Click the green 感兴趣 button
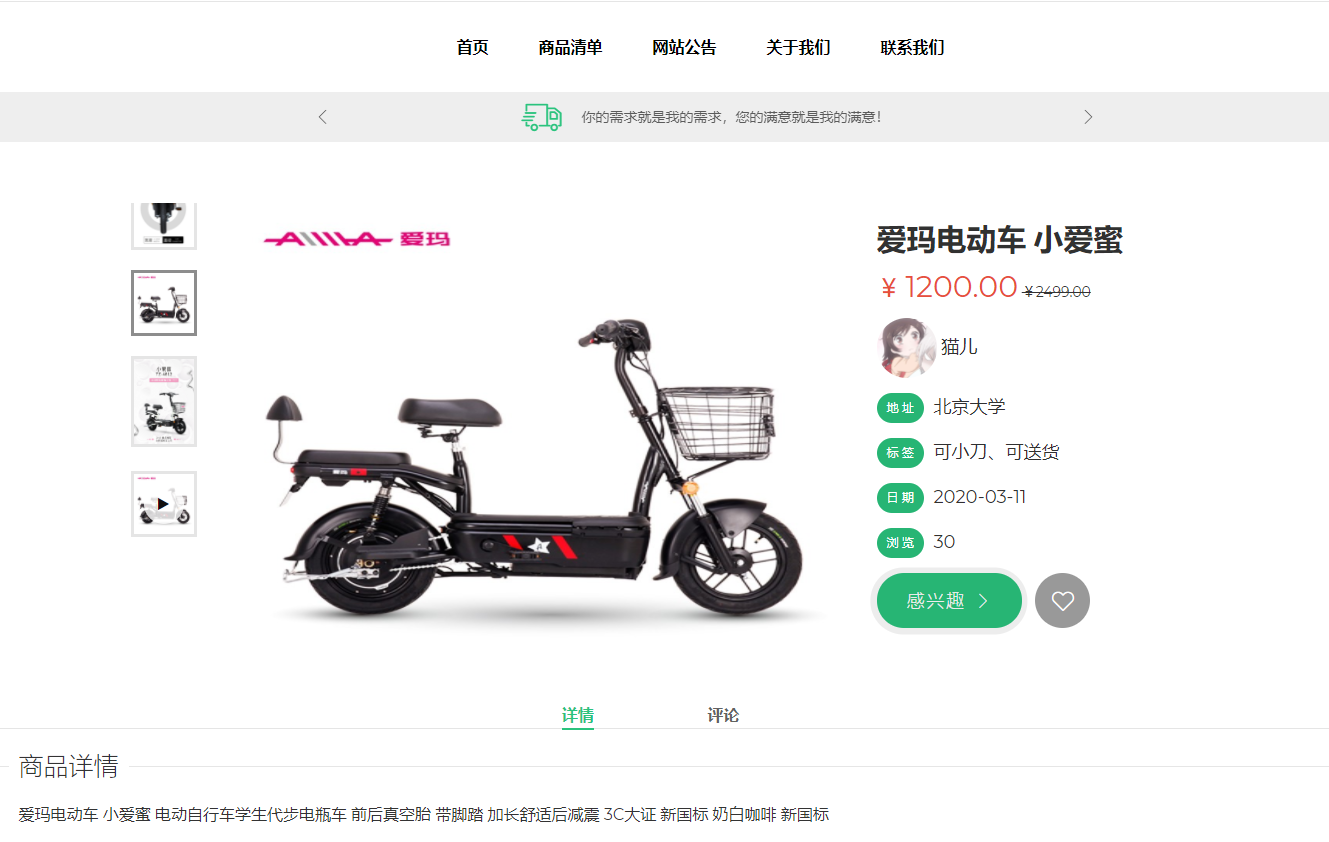Viewport: 1329px width, 842px height. tap(949, 601)
